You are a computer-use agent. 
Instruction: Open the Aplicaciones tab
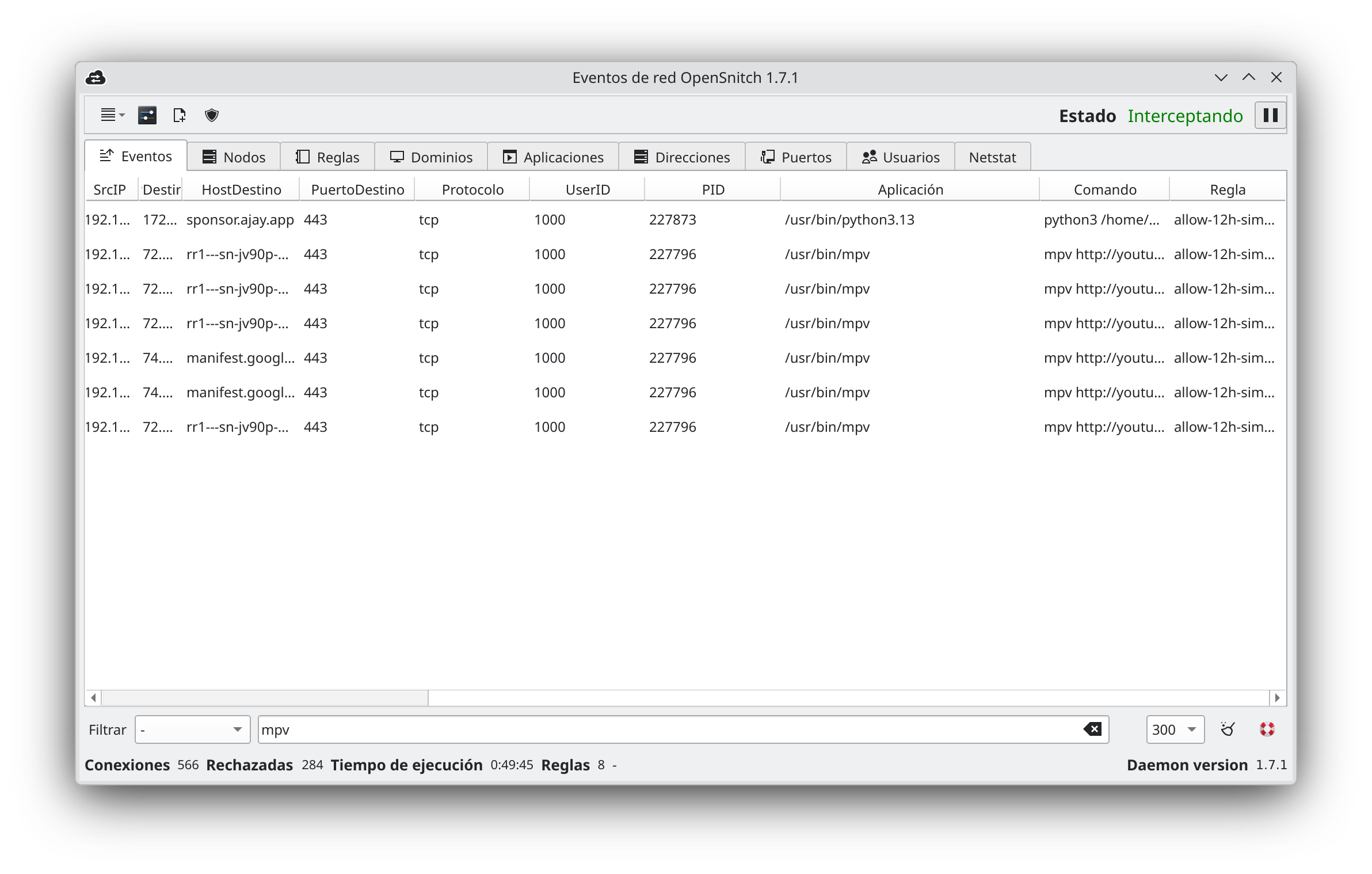(x=553, y=157)
